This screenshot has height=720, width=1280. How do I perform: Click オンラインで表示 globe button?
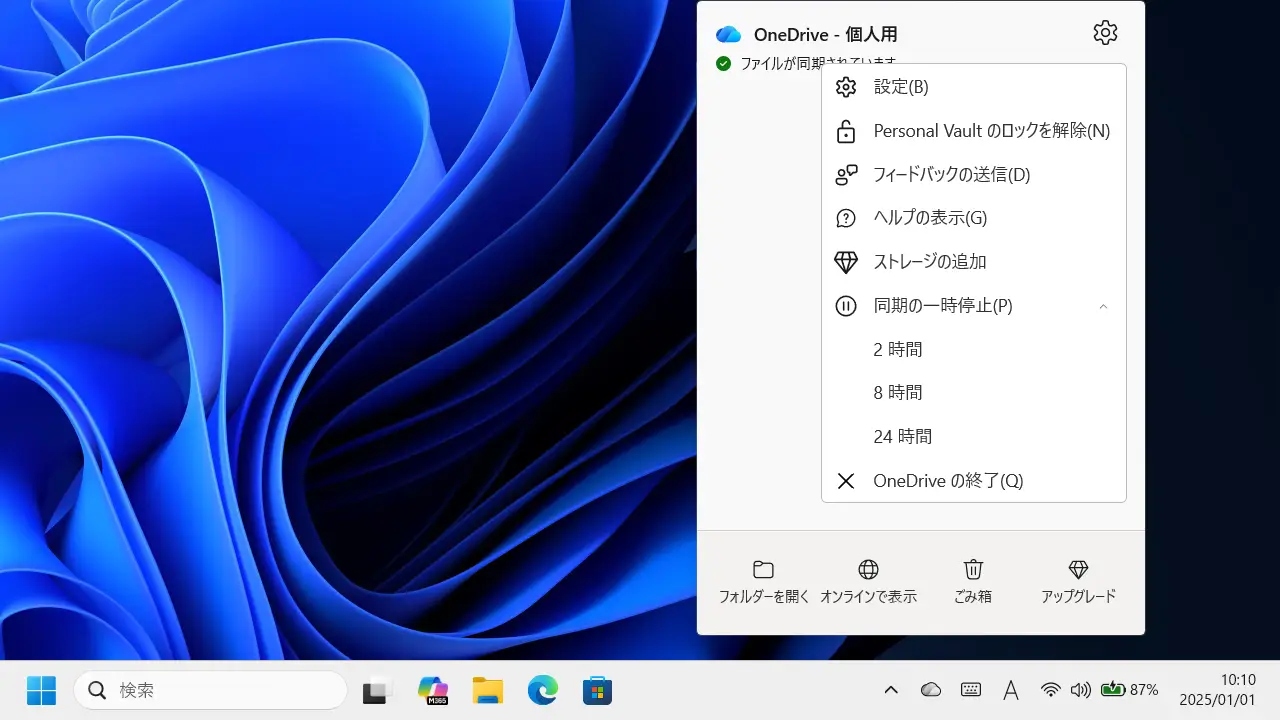coord(868,582)
